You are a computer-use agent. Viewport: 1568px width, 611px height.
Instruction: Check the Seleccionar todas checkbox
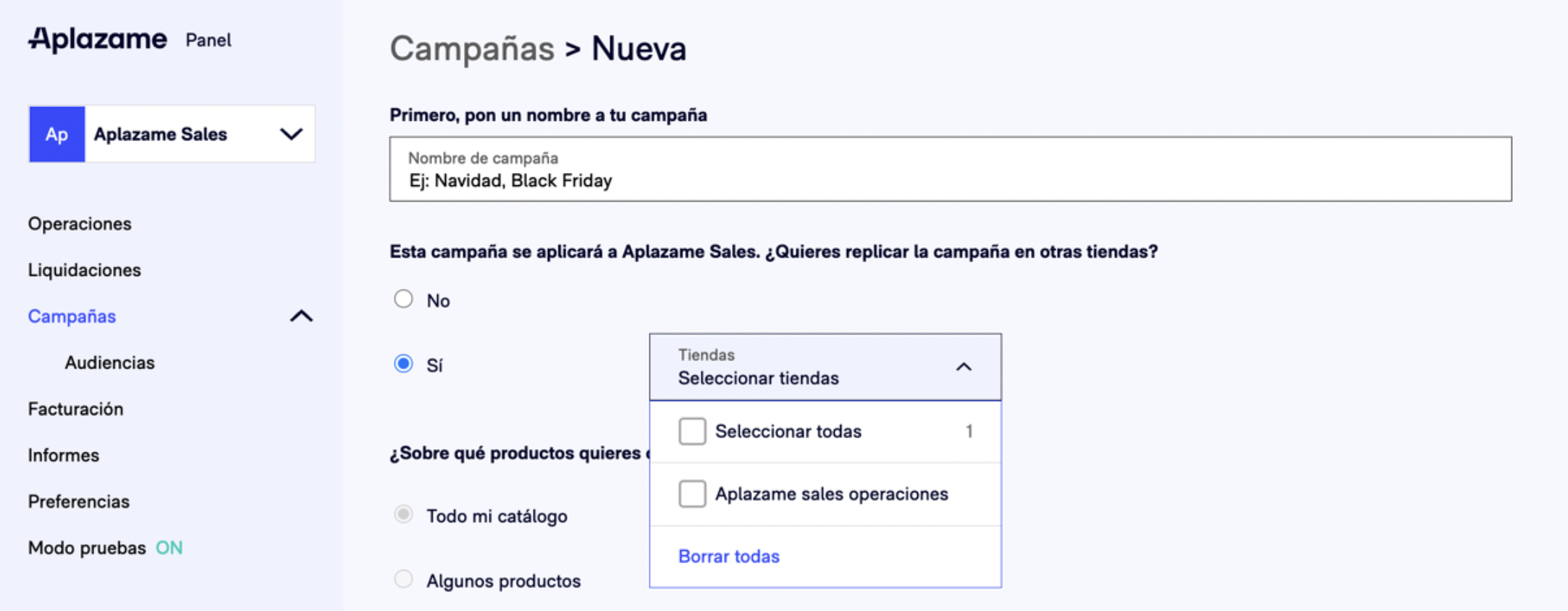(x=692, y=431)
